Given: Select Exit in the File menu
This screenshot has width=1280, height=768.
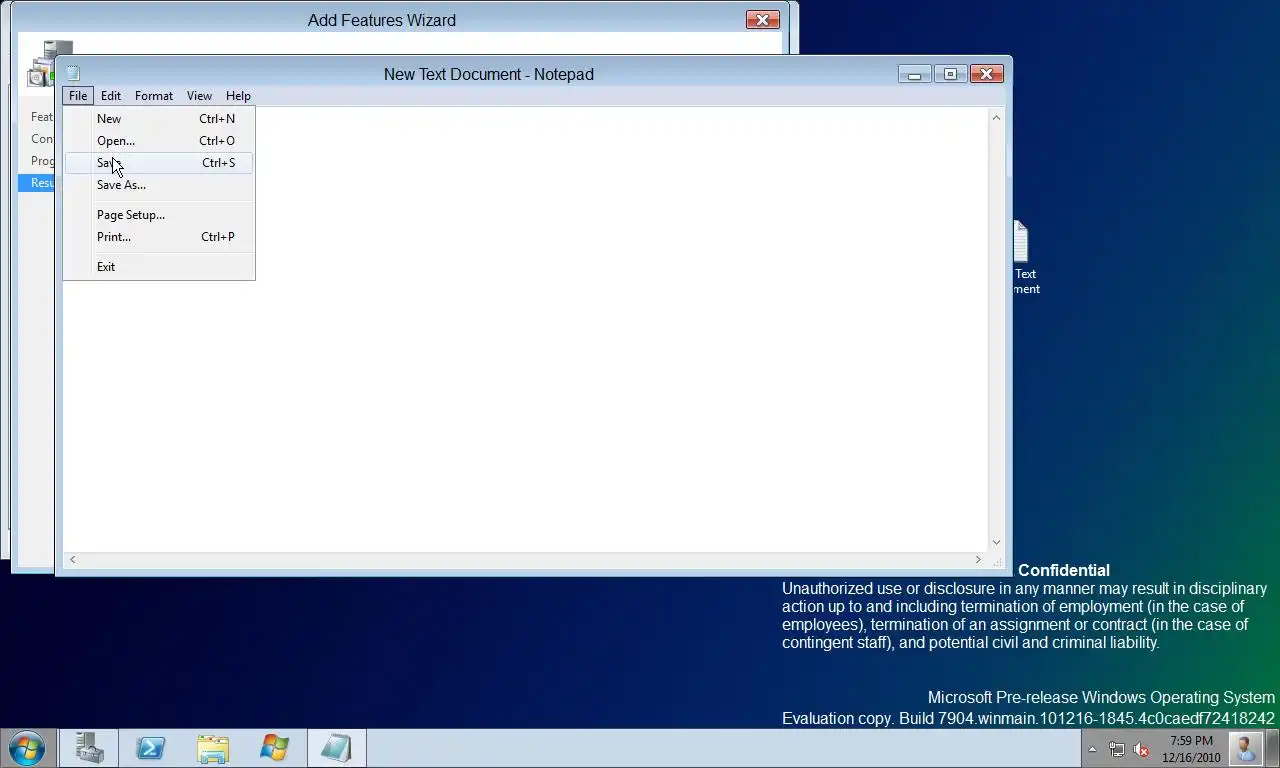Looking at the screenshot, I should 159,267.
